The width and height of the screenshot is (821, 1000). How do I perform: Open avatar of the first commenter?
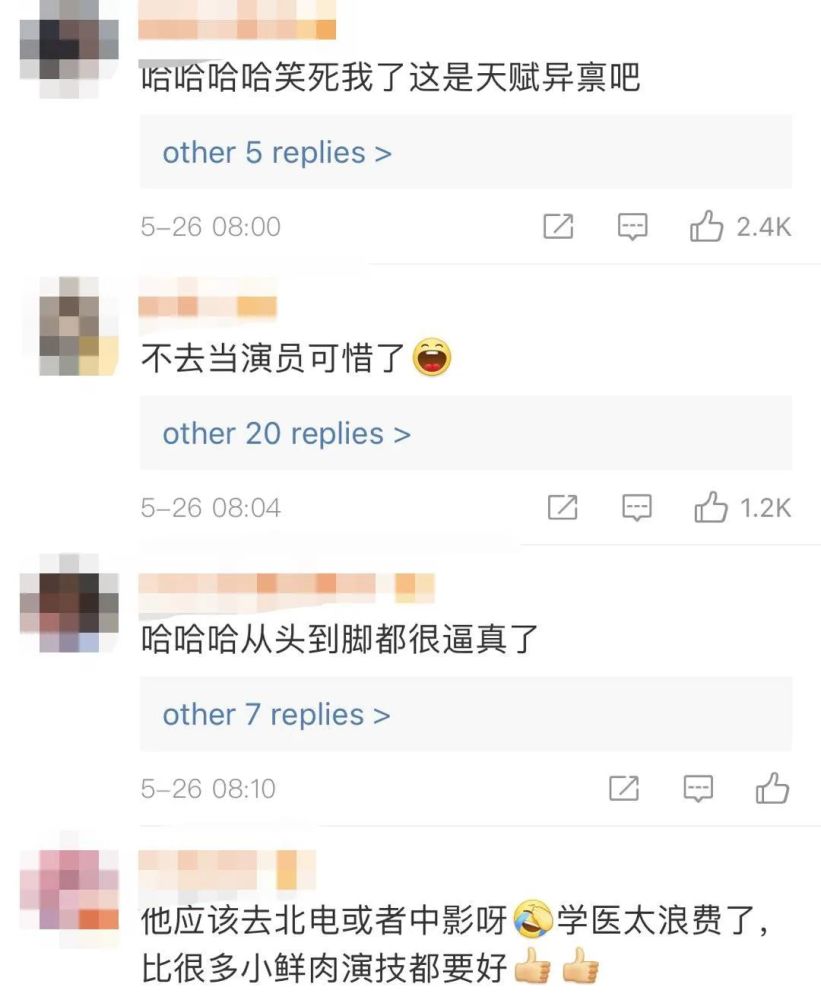tap(69, 50)
